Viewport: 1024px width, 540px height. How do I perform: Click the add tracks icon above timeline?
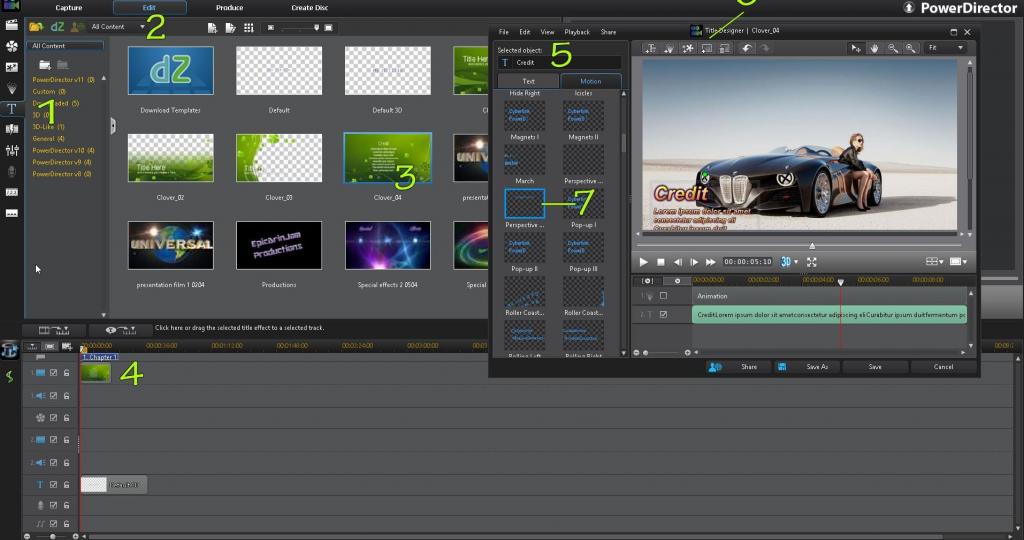point(67,346)
